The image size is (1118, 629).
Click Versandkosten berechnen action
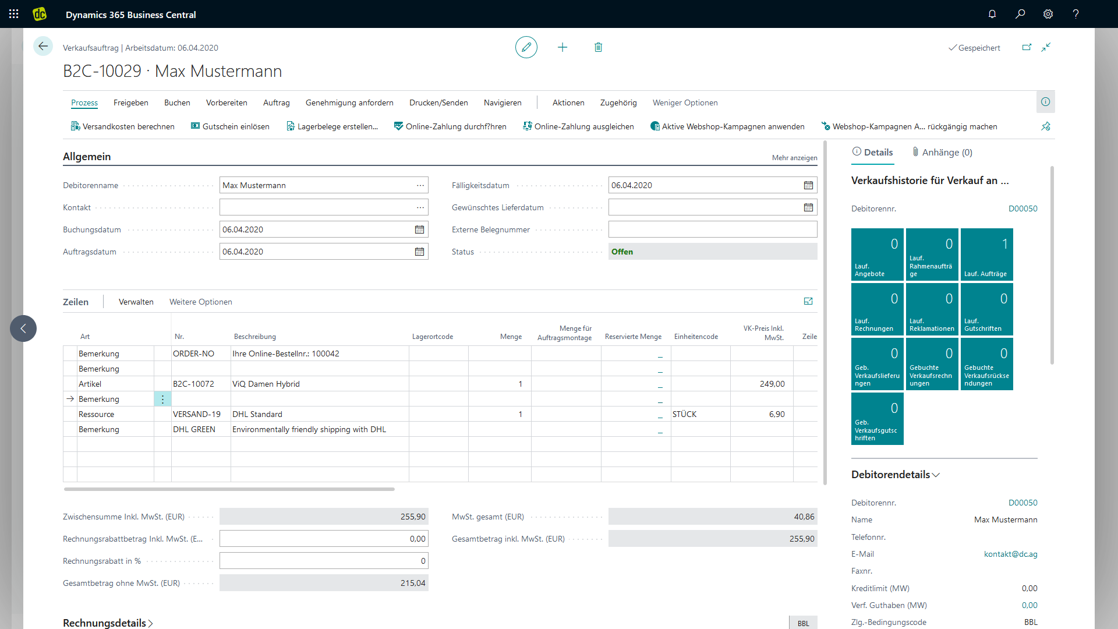coord(122,127)
